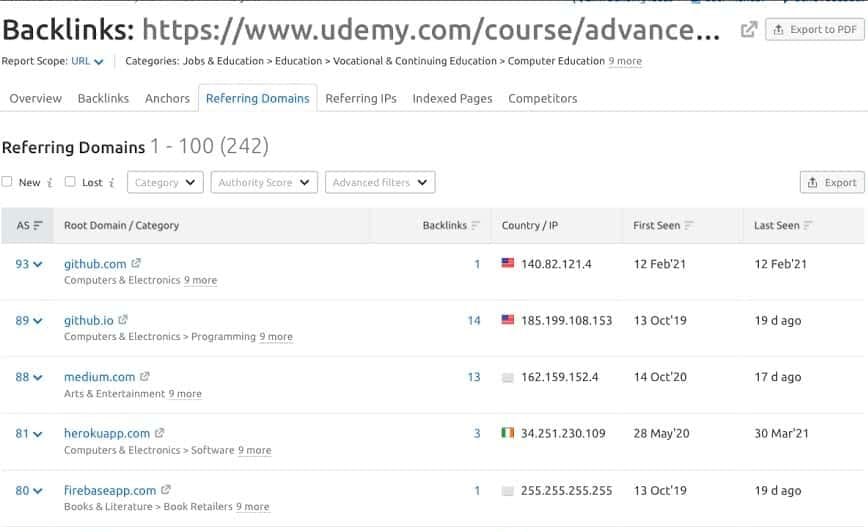Viewport: 868px width, 532px height.
Task: Open external link icon beside the backlinks URL
Action: [748, 29]
